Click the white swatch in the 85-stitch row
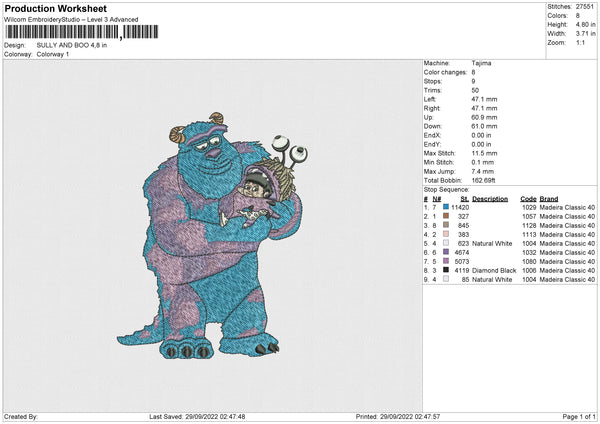 click(446, 279)
